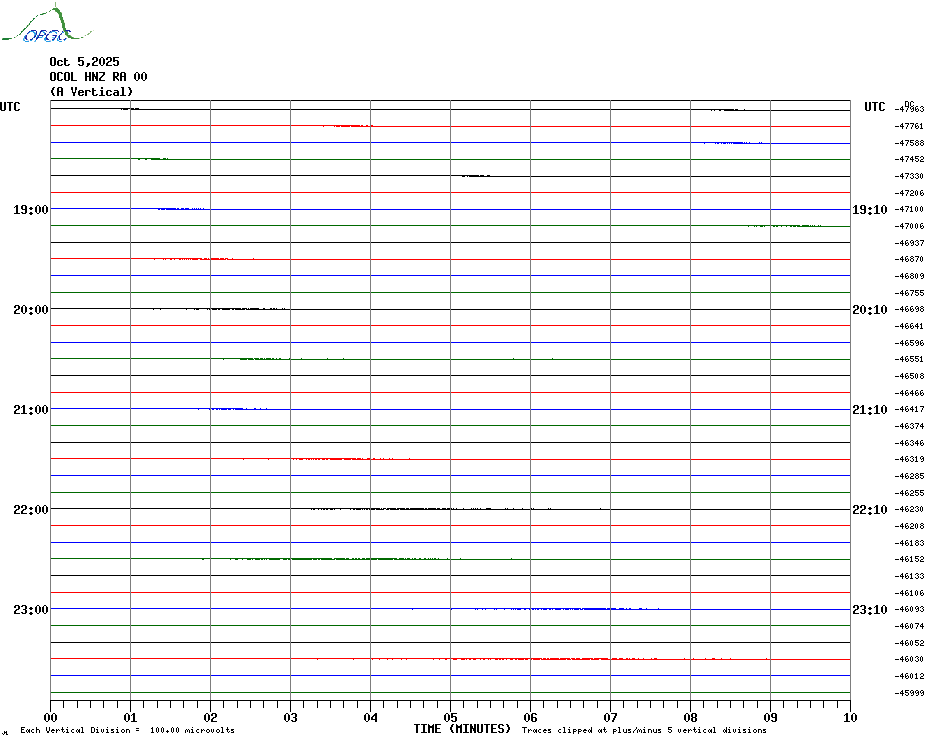Click the 22:10 time label on right
The width and height of the screenshot is (930, 744).
(869, 510)
